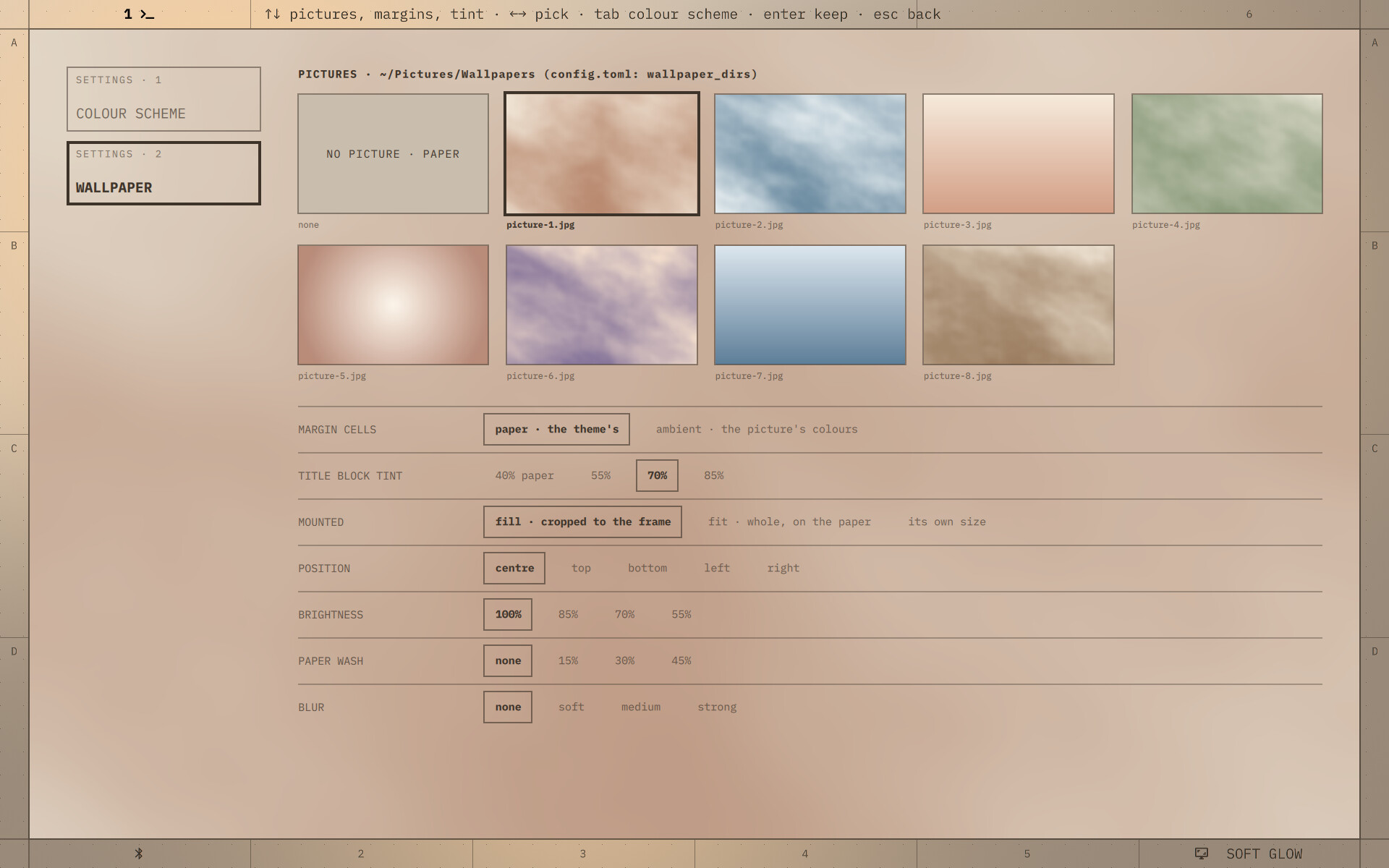This screenshot has width=1389, height=868.
Task: Switch to workspace 5 in bottom bar
Action: coord(1027,854)
